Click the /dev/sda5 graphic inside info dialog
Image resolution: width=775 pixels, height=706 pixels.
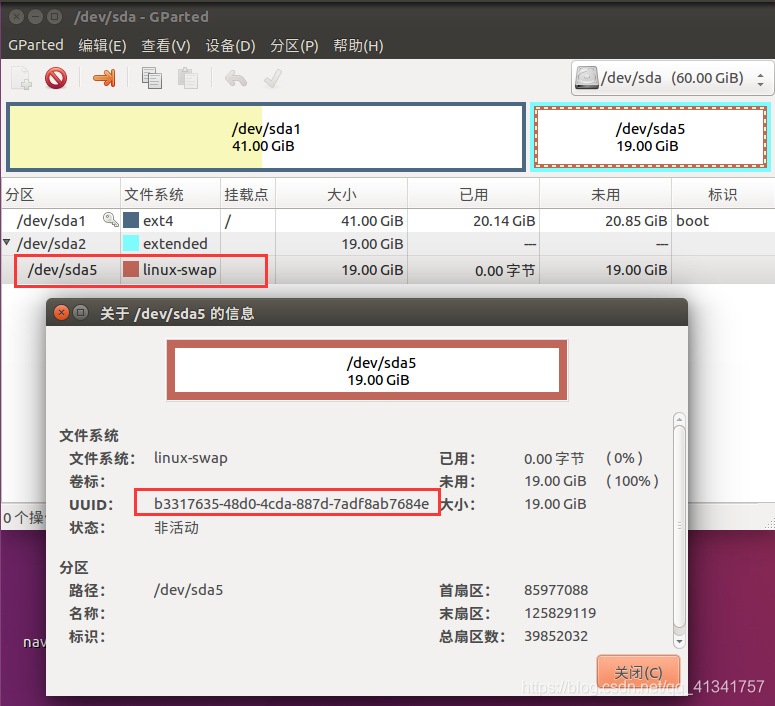[367, 370]
